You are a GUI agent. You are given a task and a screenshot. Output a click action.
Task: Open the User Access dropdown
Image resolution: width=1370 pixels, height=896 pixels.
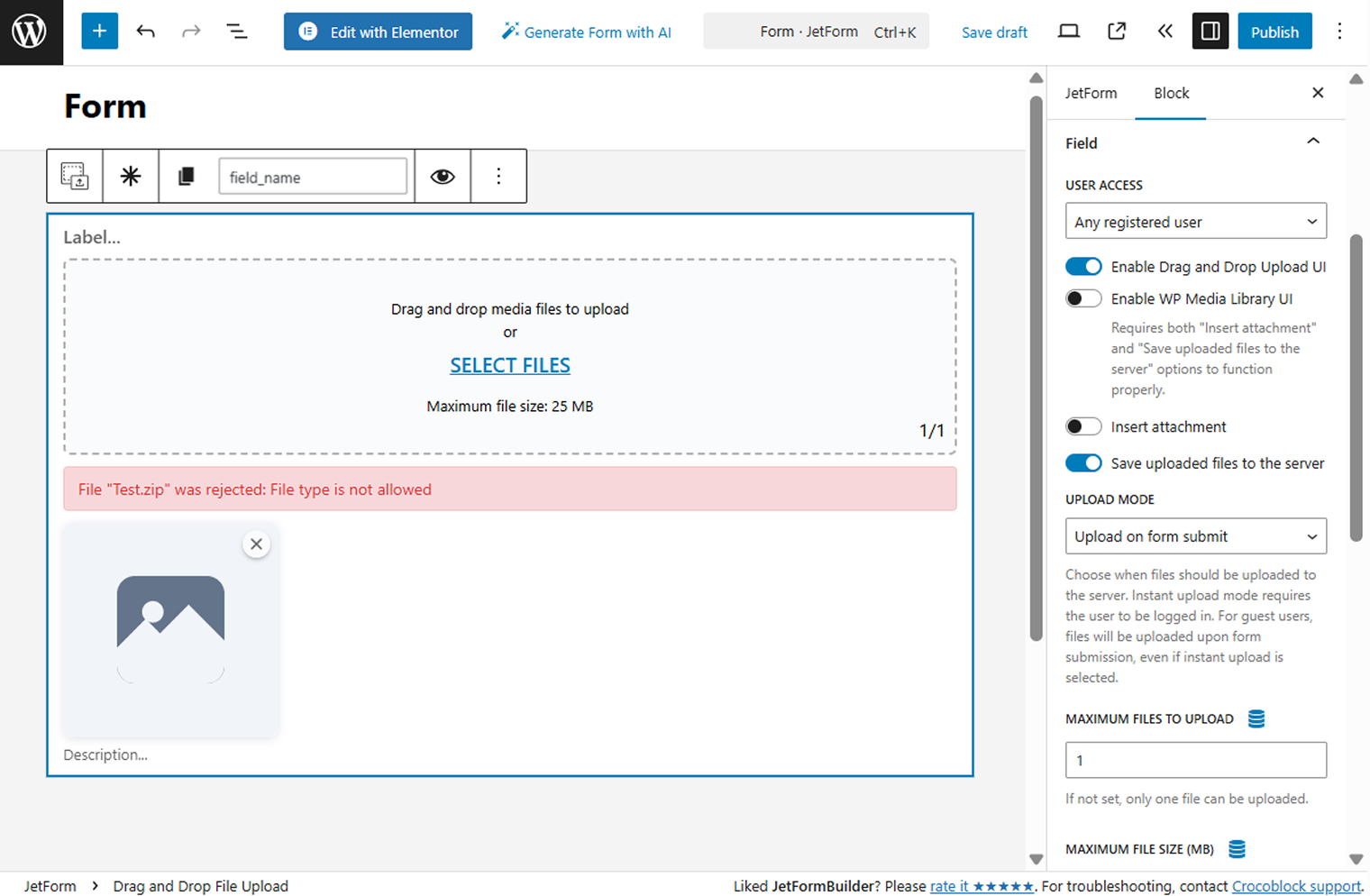coord(1195,222)
